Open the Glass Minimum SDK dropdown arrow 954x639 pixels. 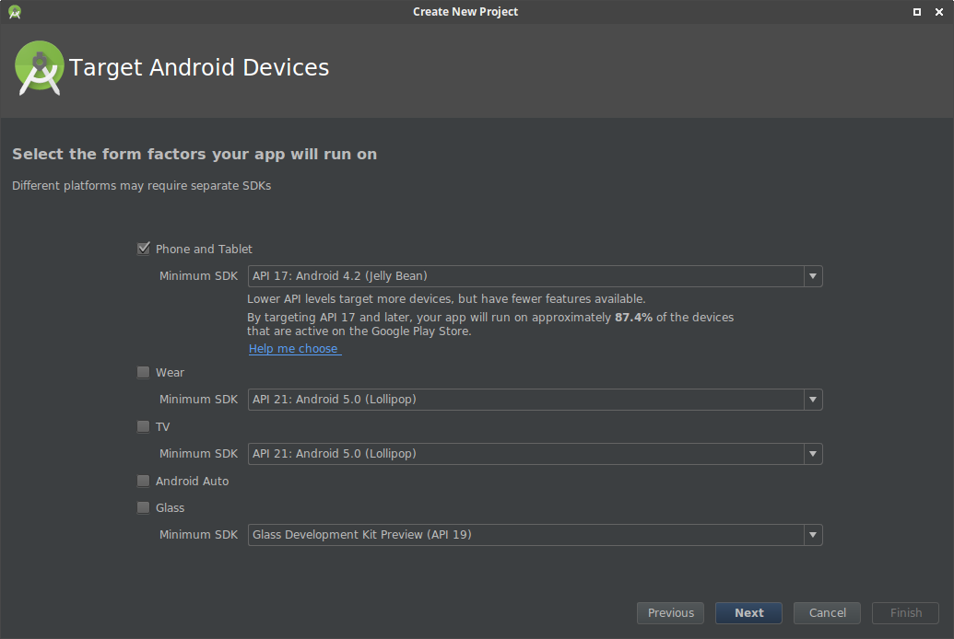(x=813, y=535)
